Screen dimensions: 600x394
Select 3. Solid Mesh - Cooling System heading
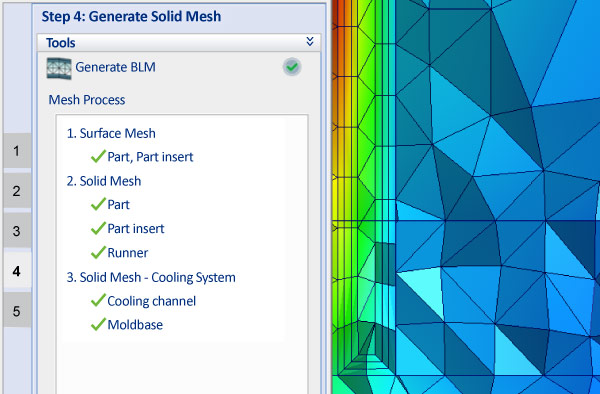click(x=151, y=277)
